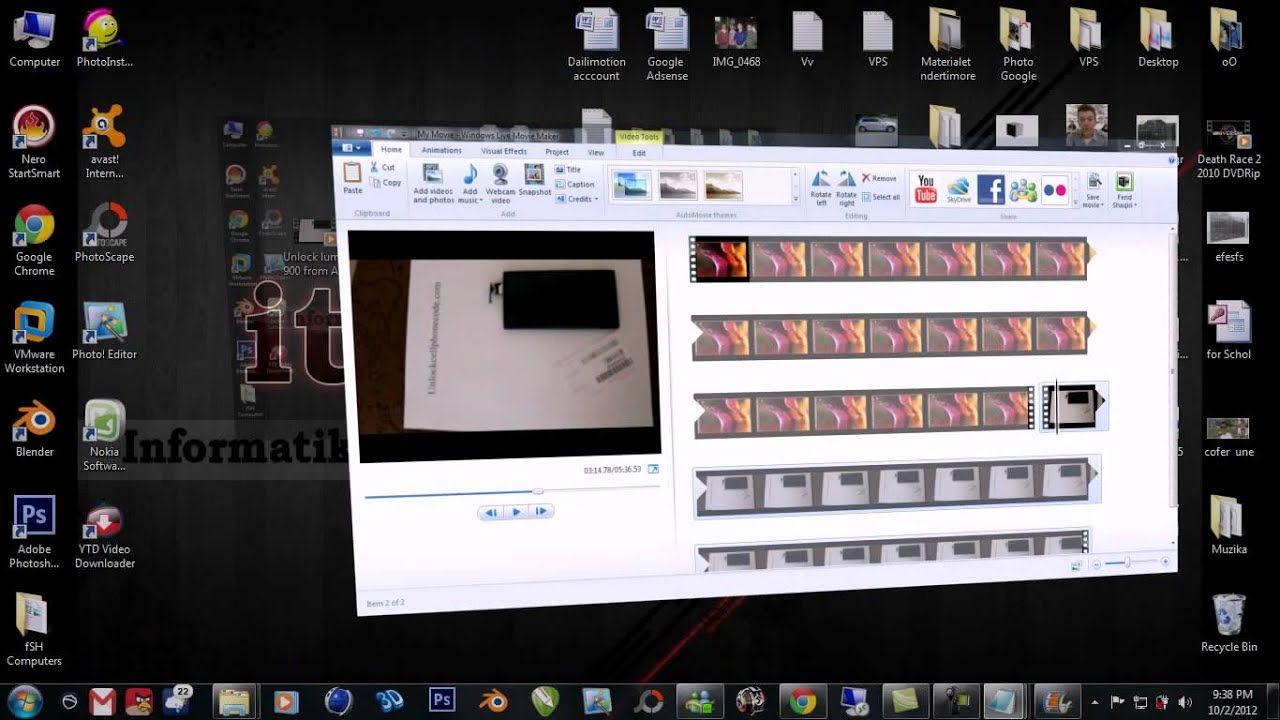Share the movie to SkyDrive
Viewport: 1280px width, 720px height.
coord(959,190)
